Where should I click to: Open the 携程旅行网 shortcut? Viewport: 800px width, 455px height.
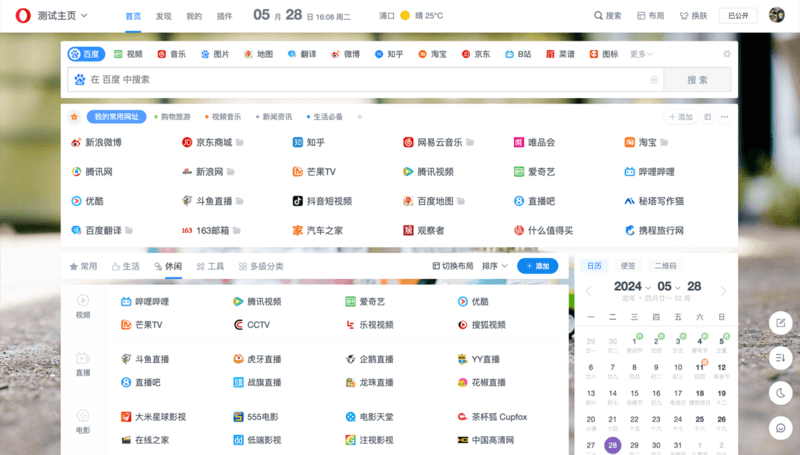[655, 231]
